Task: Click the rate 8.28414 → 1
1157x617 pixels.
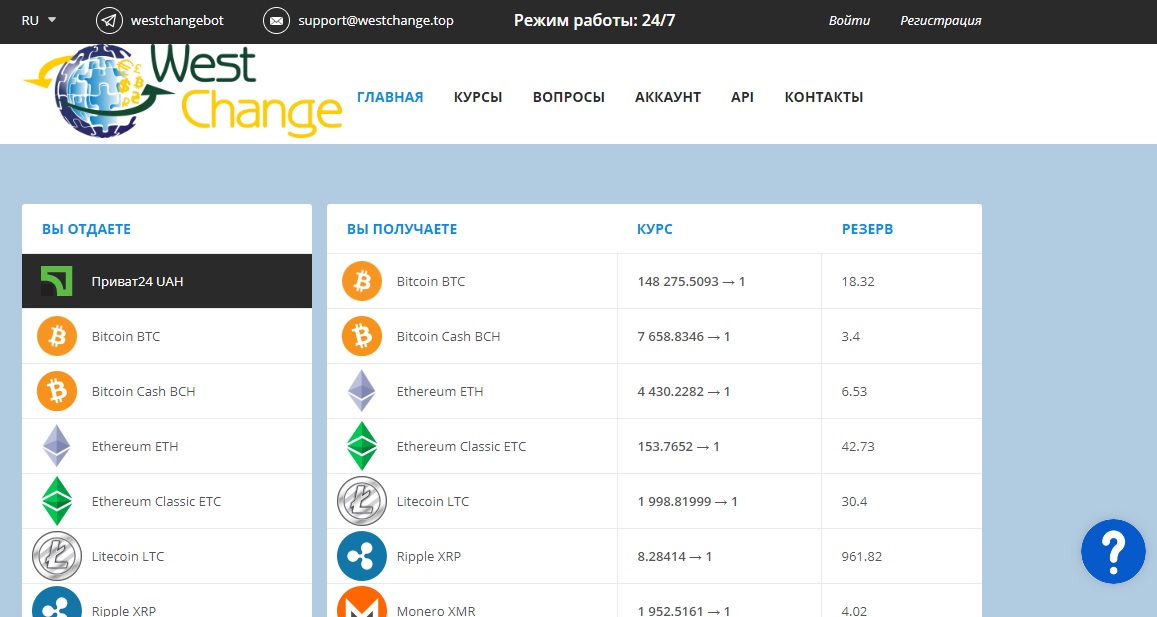Action: (674, 556)
